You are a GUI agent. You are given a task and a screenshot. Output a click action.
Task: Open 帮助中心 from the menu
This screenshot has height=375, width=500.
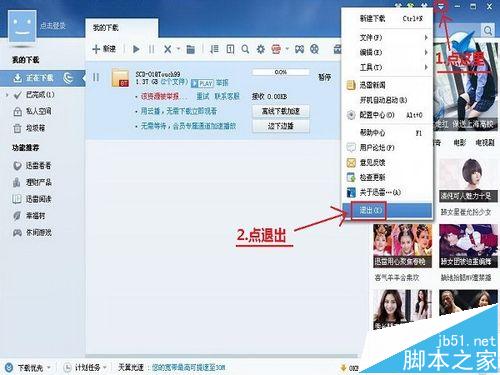click(387, 133)
